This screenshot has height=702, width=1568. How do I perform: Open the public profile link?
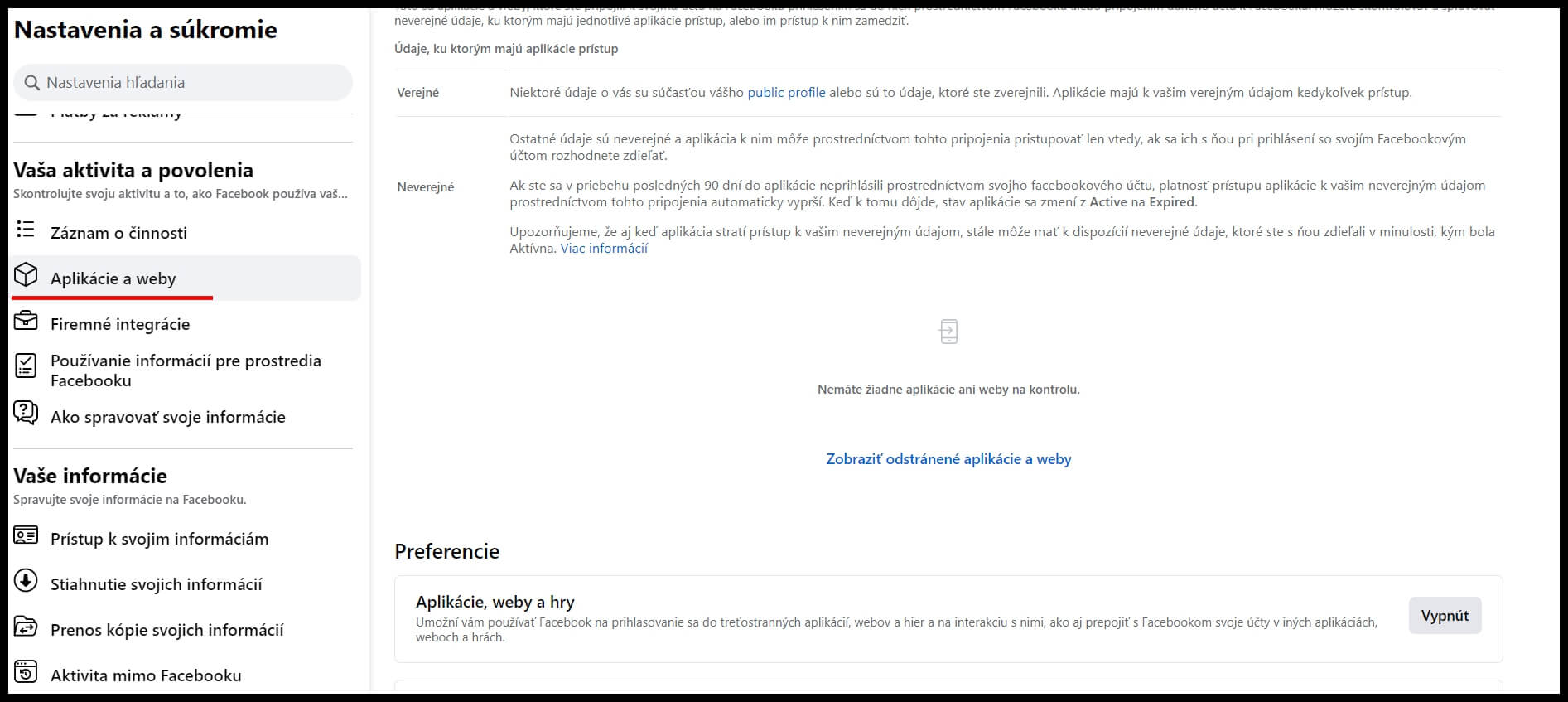coord(786,93)
